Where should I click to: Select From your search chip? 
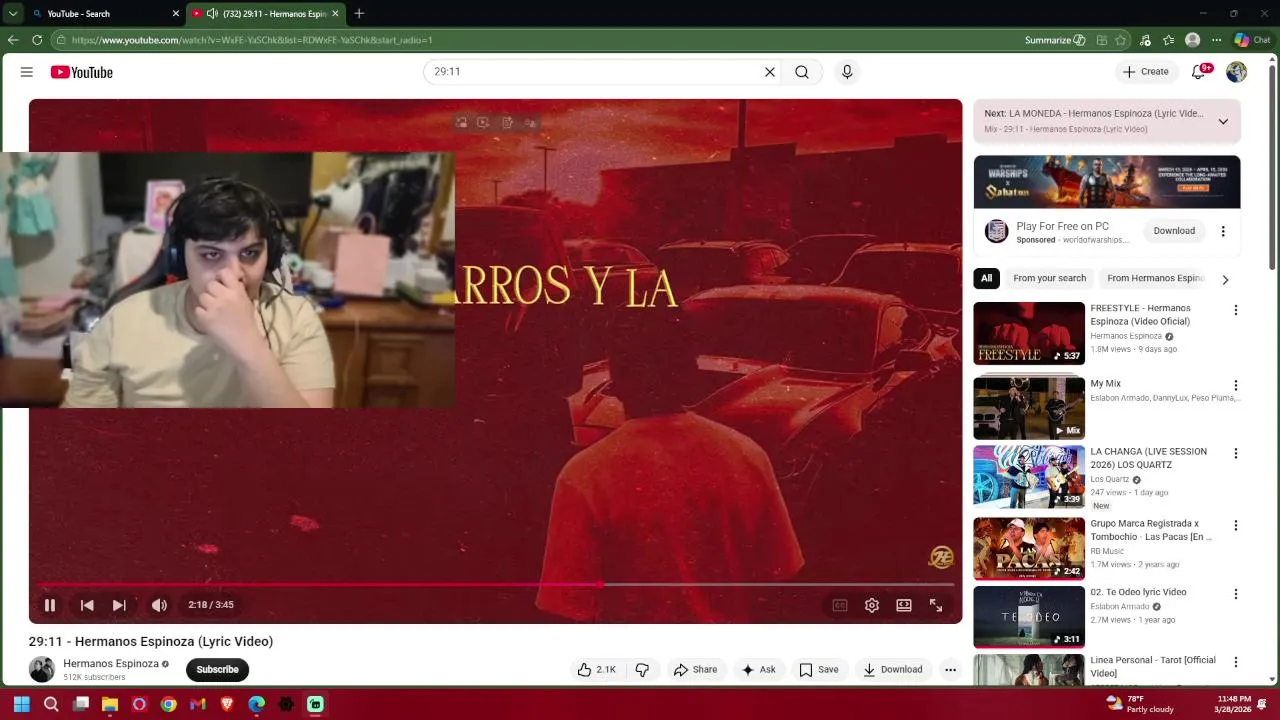[x=1049, y=279]
